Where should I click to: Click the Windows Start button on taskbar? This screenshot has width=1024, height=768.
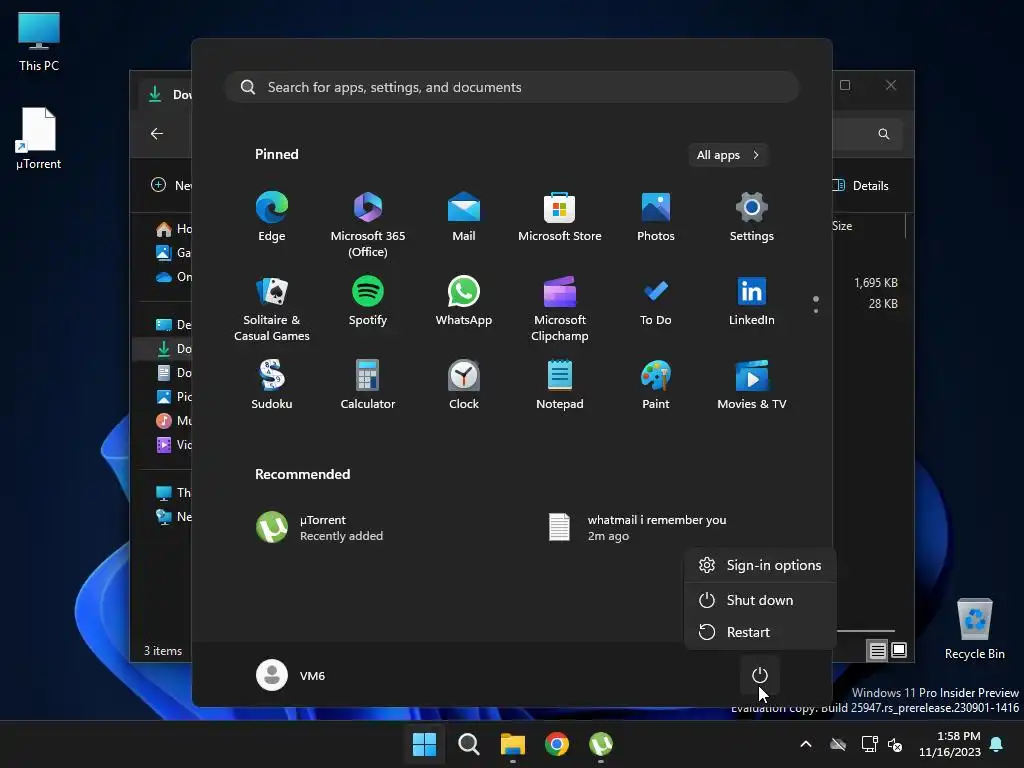[x=424, y=744]
